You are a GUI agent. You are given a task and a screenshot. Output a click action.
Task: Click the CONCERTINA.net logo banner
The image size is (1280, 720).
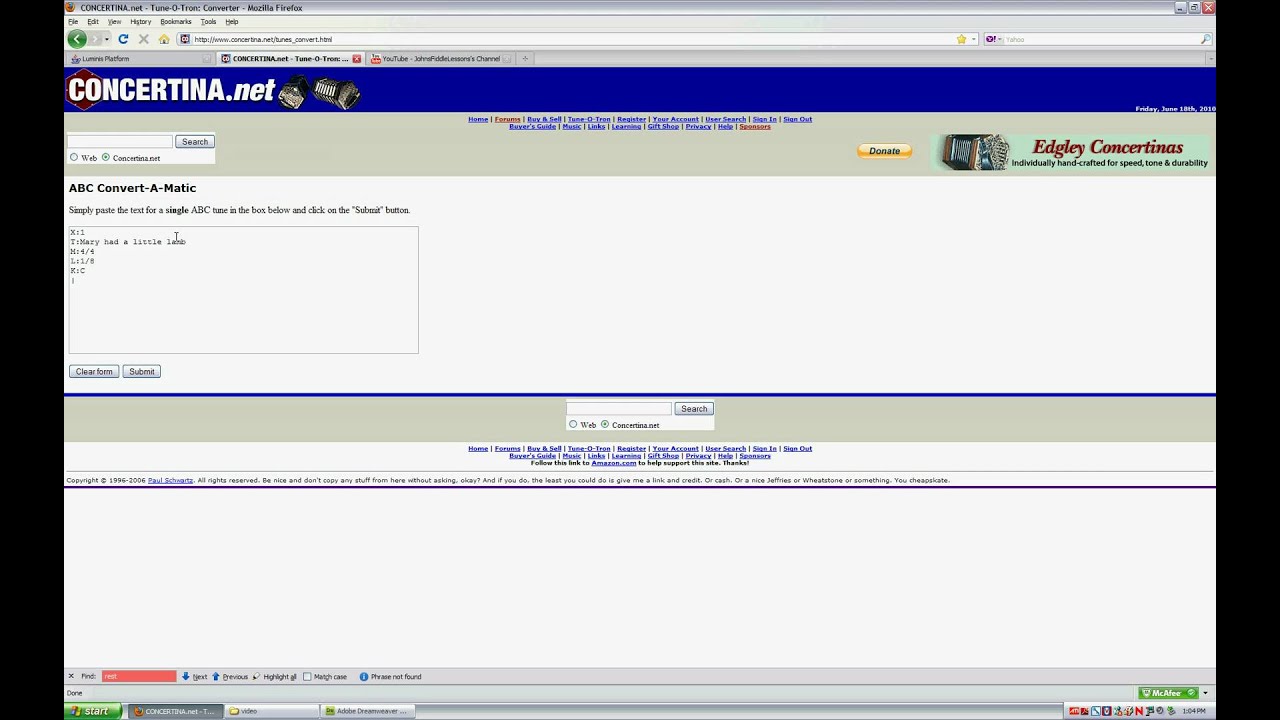(x=213, y=91)
